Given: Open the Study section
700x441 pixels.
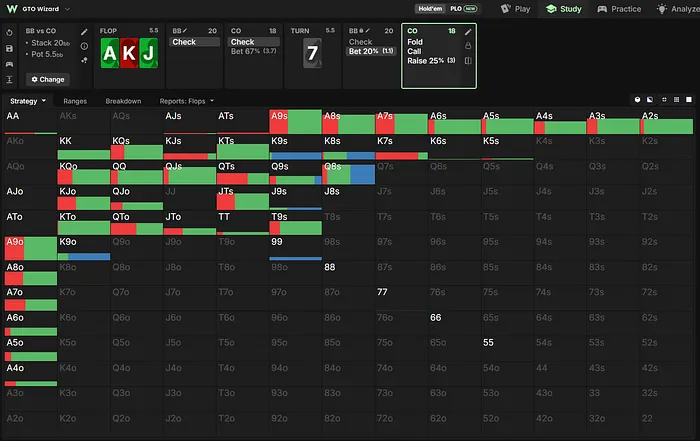Looking at the screenshot, I should pyautogui.click(x=564, y=9).
